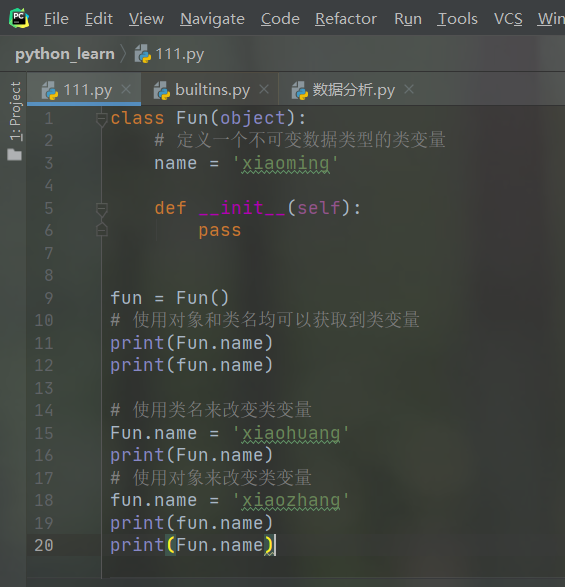Open the Run menu
The image size is (565, 587).
click(408, 19)
